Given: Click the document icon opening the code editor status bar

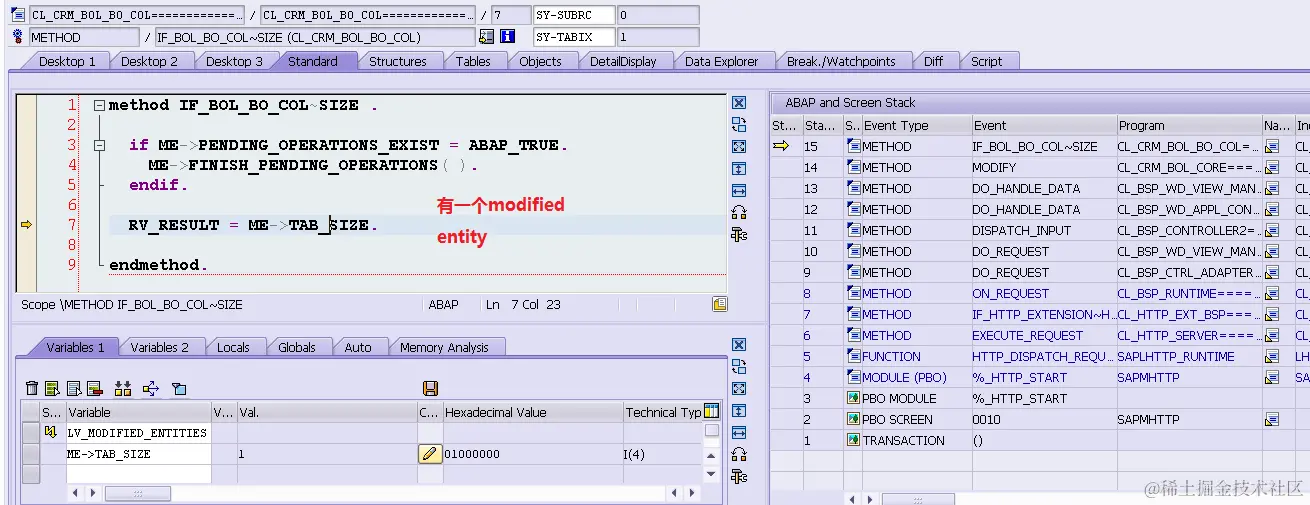Looking at the screenshot, I should (x=719, y=304).
